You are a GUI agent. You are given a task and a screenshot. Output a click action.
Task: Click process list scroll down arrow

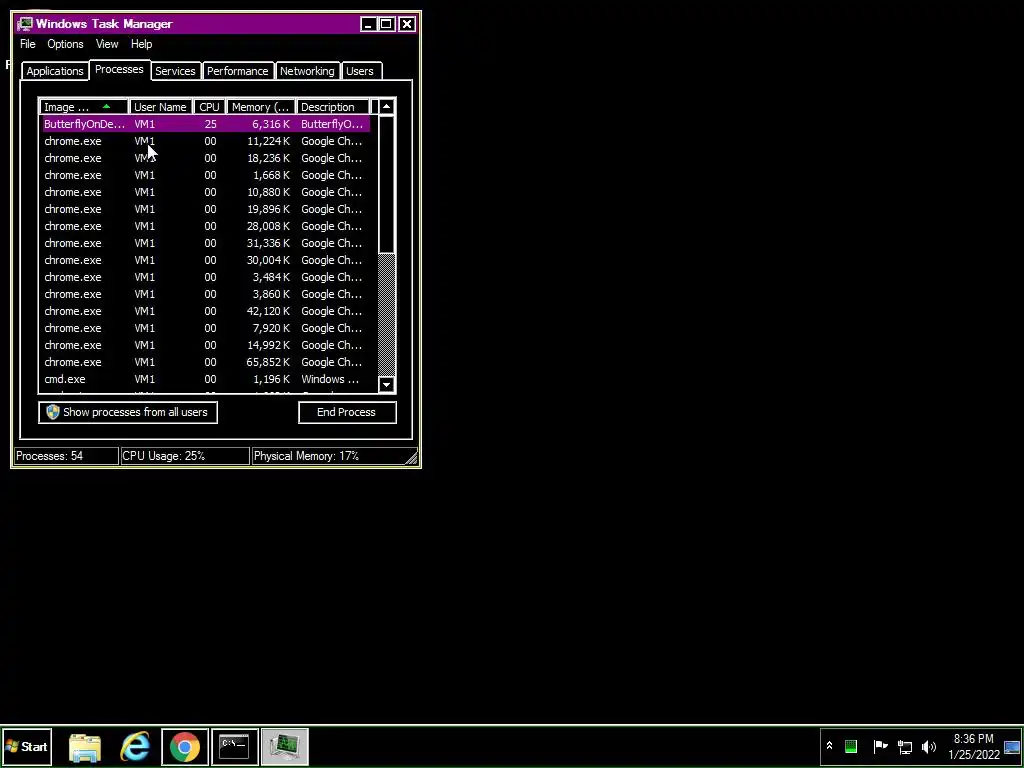click(x=387, y=385)
